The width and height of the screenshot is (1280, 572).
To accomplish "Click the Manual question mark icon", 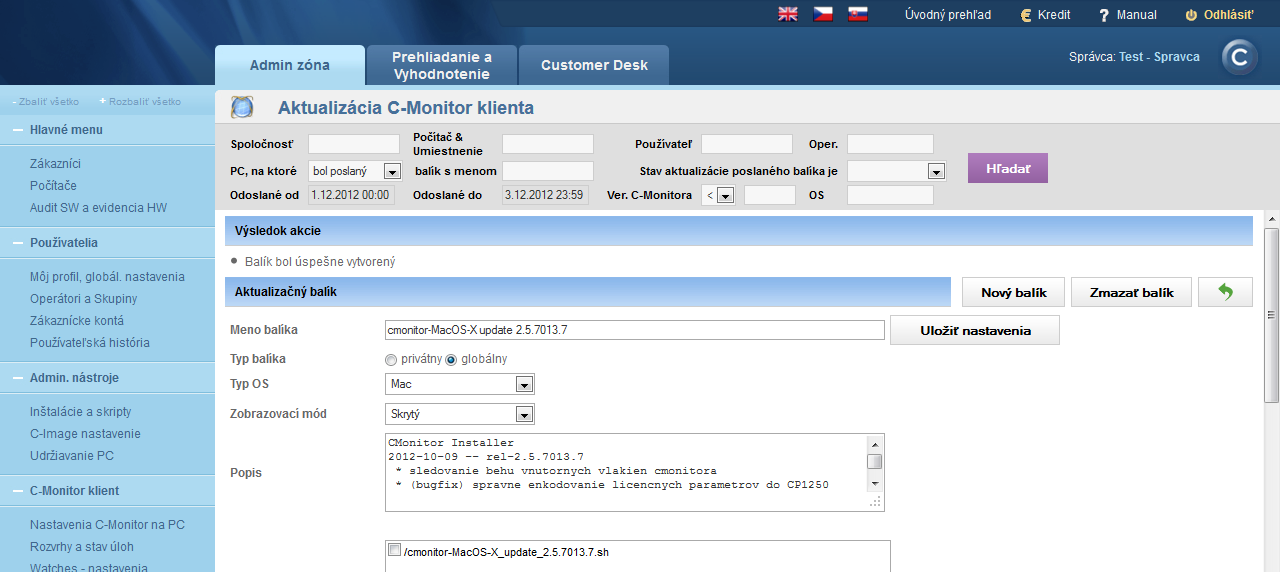I will tap(1104, 15).
